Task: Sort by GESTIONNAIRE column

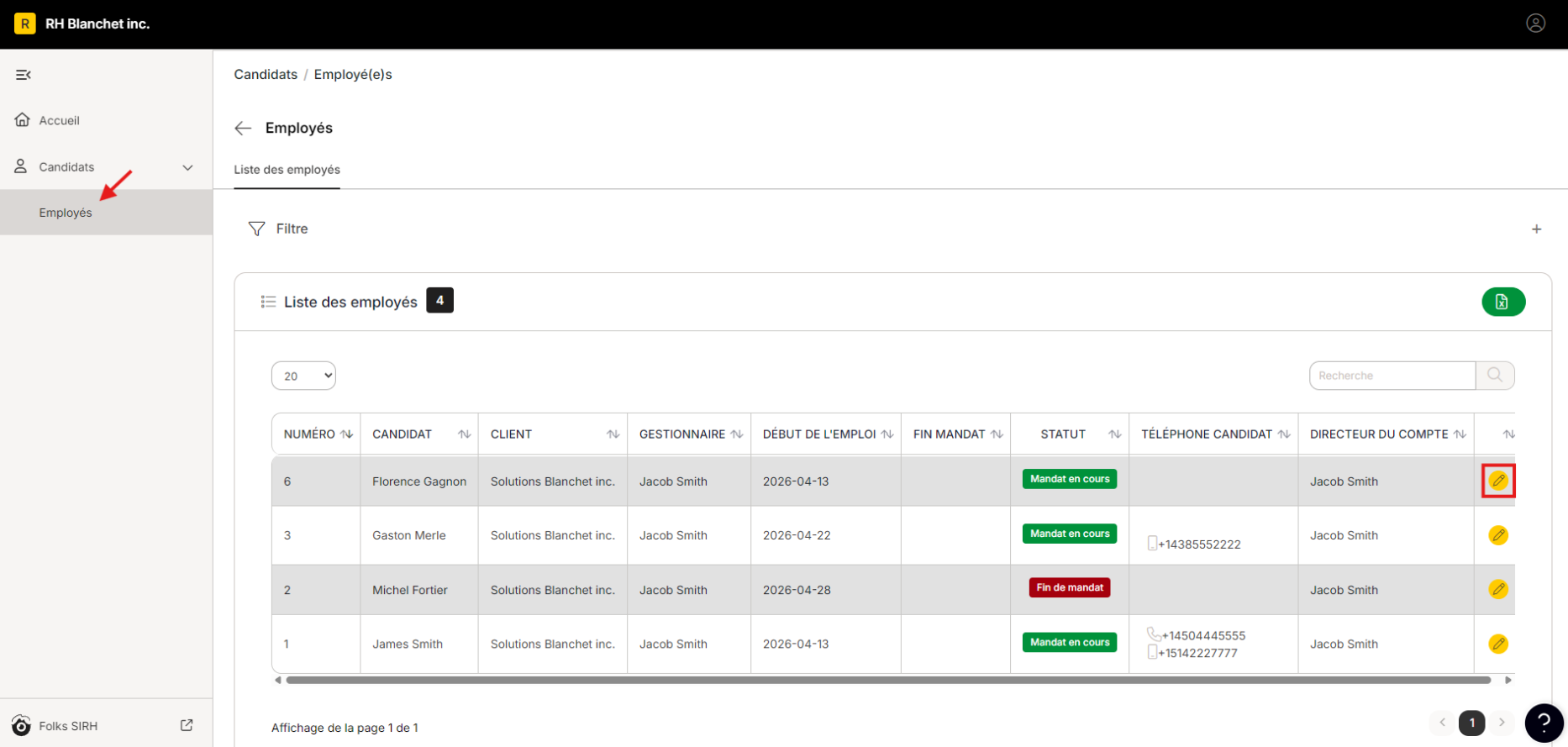Action: point(736,434)
